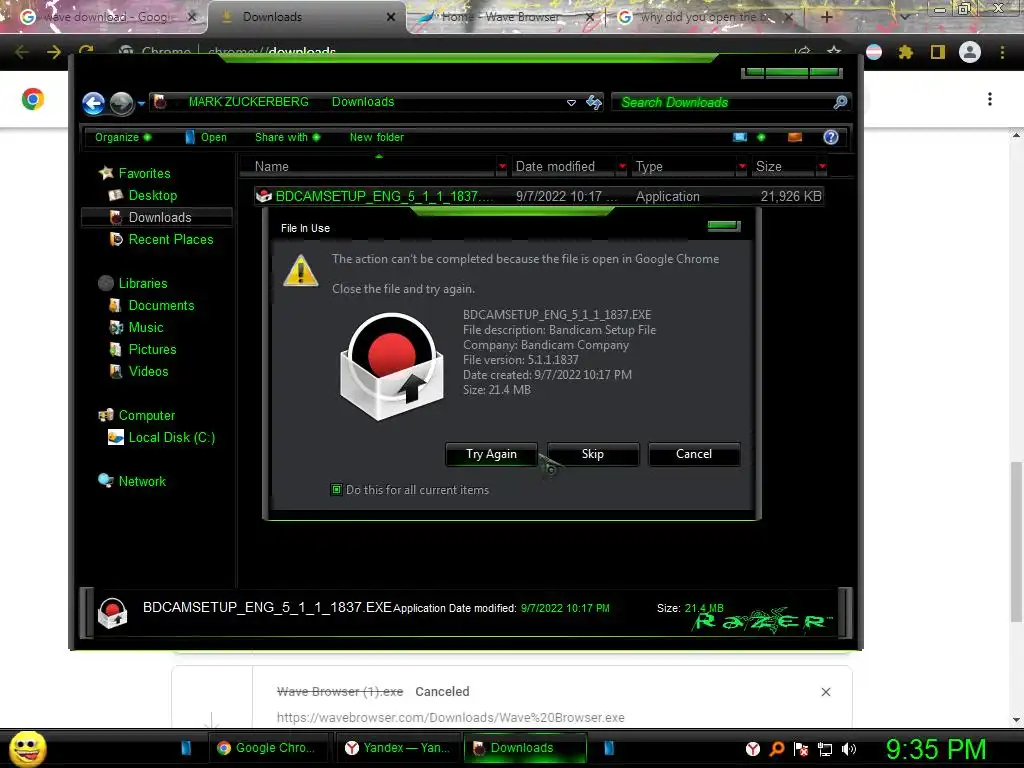Select Downloads in the navigation pane

click(159, 217)
